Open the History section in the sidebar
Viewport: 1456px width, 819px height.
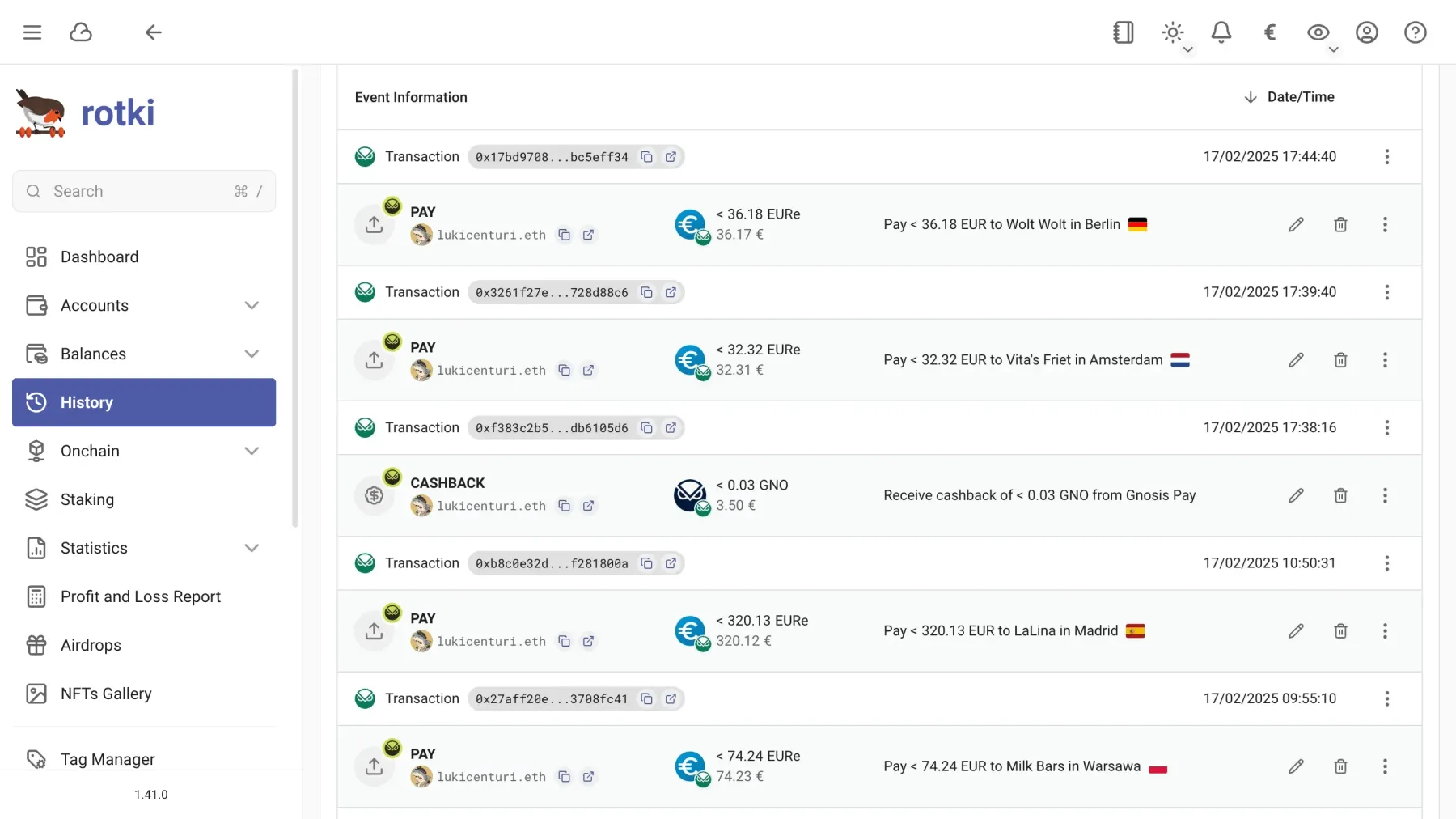[x=86, y=402]
